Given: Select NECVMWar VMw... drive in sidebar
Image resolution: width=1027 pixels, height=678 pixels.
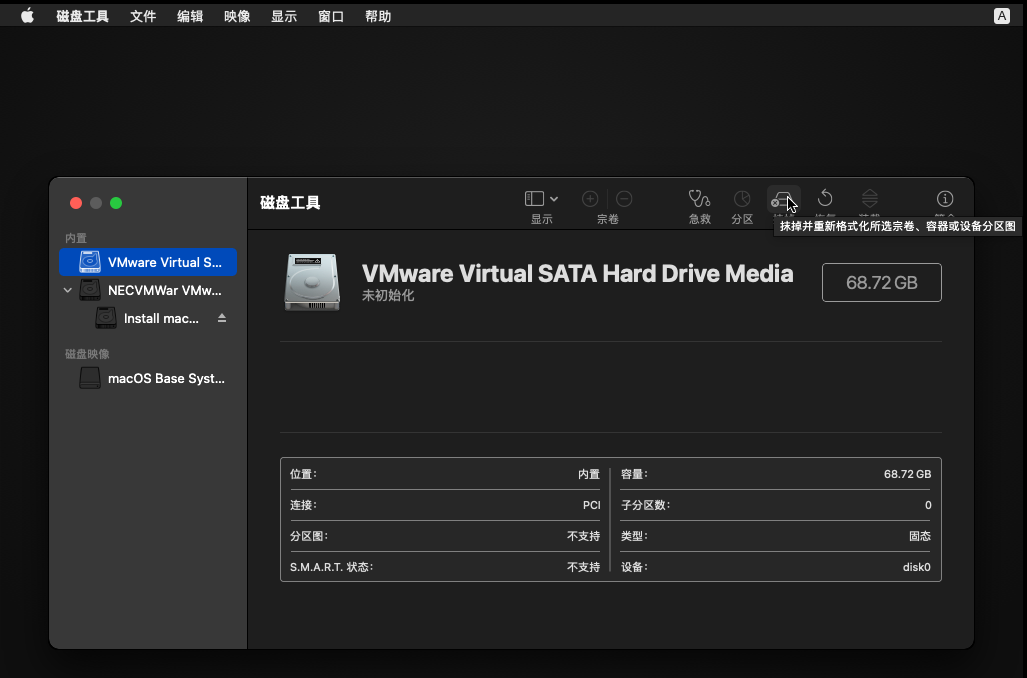Looking at the screenshot, I should [148, 290].
